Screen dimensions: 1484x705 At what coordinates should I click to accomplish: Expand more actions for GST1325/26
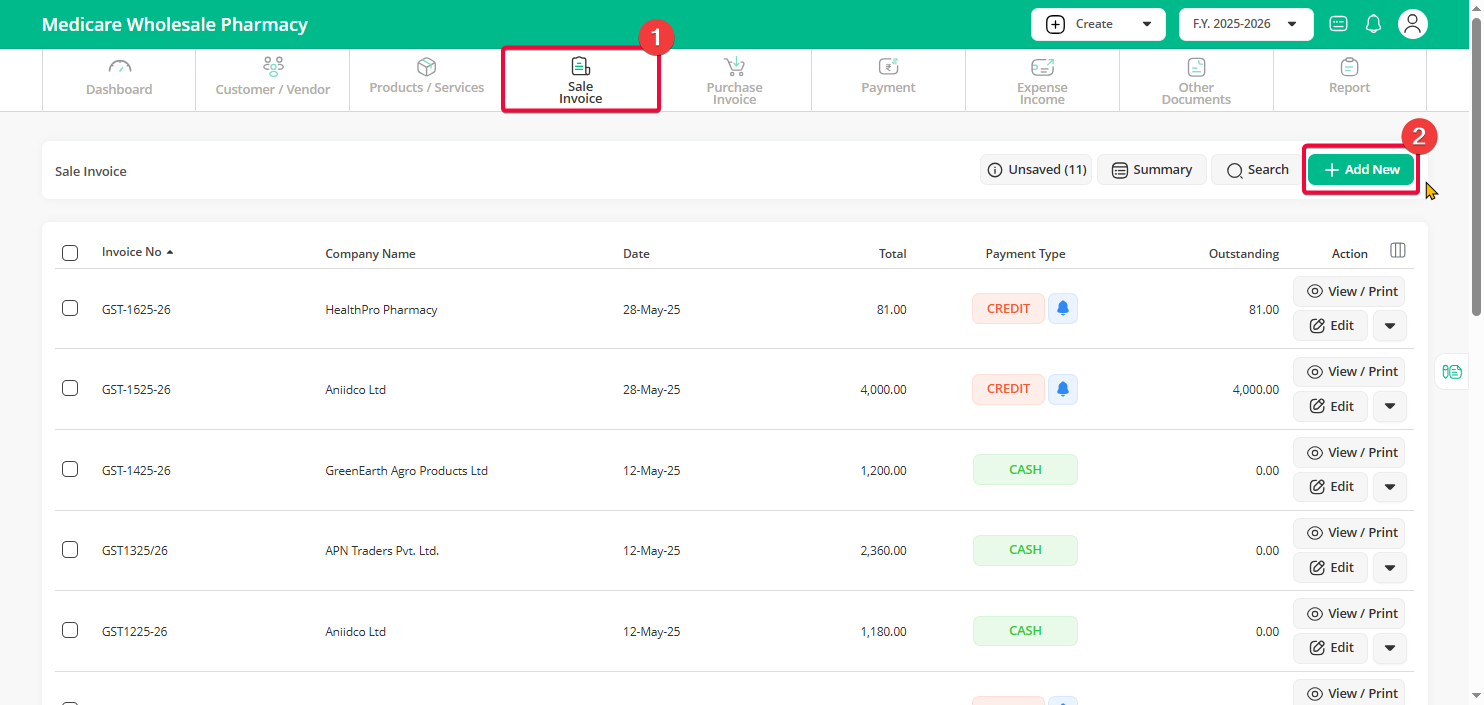1390,567
